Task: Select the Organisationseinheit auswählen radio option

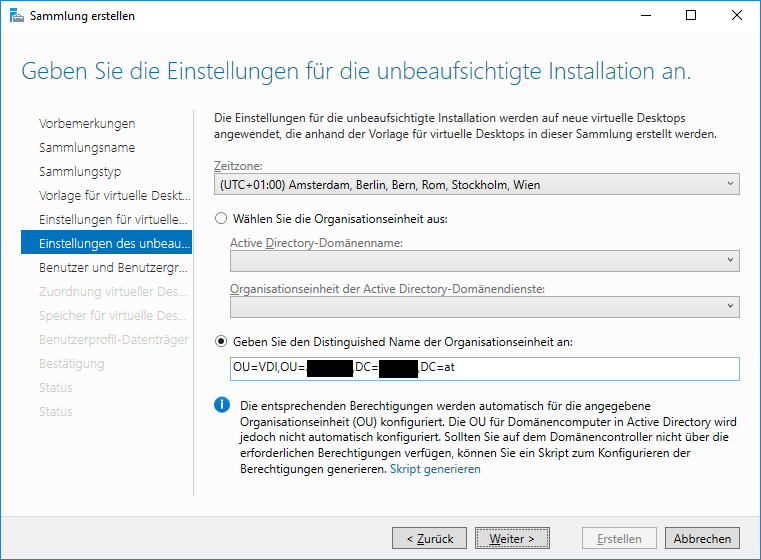Action: coord(221,219)
